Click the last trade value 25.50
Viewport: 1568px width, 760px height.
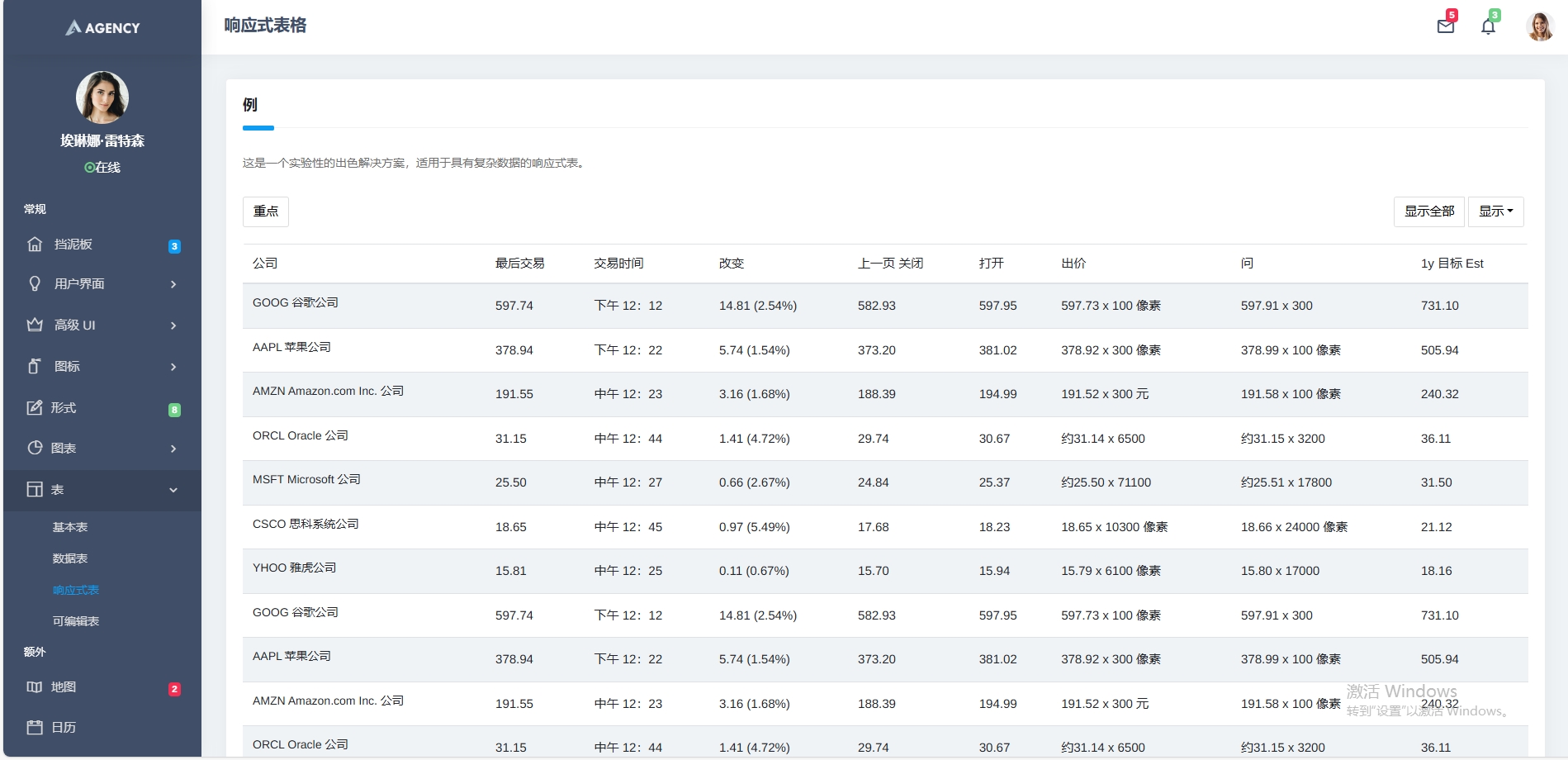coord(511,482)
